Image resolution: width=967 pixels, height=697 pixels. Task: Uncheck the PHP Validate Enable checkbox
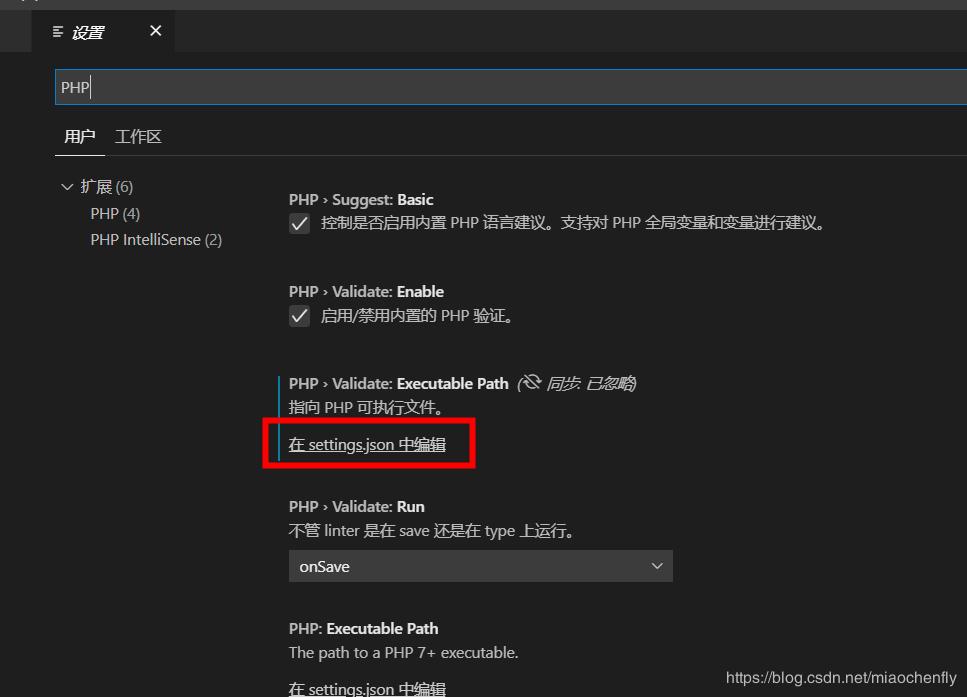(299, 316)
